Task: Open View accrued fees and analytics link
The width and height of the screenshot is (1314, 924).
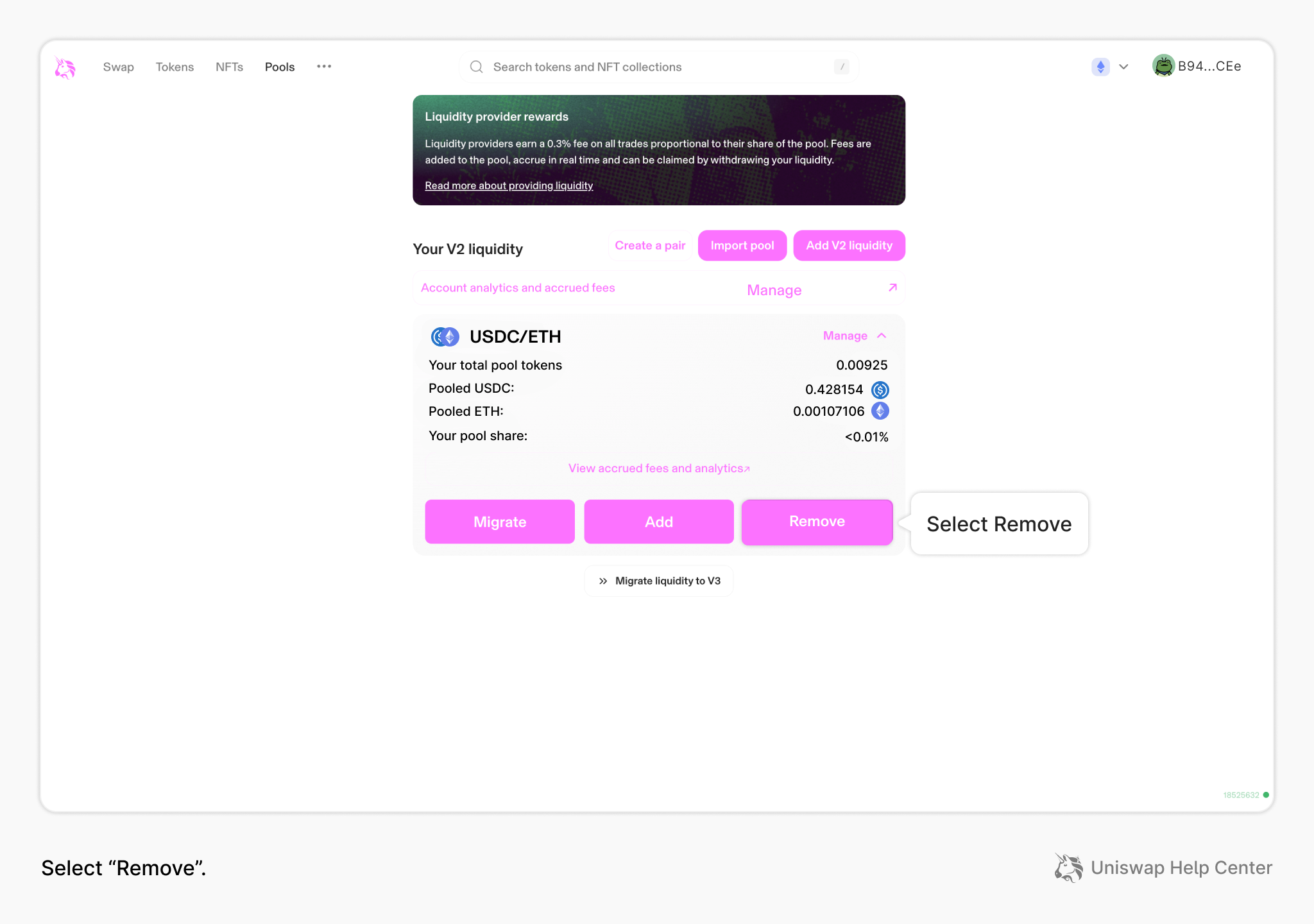Action: coord(659,468)
